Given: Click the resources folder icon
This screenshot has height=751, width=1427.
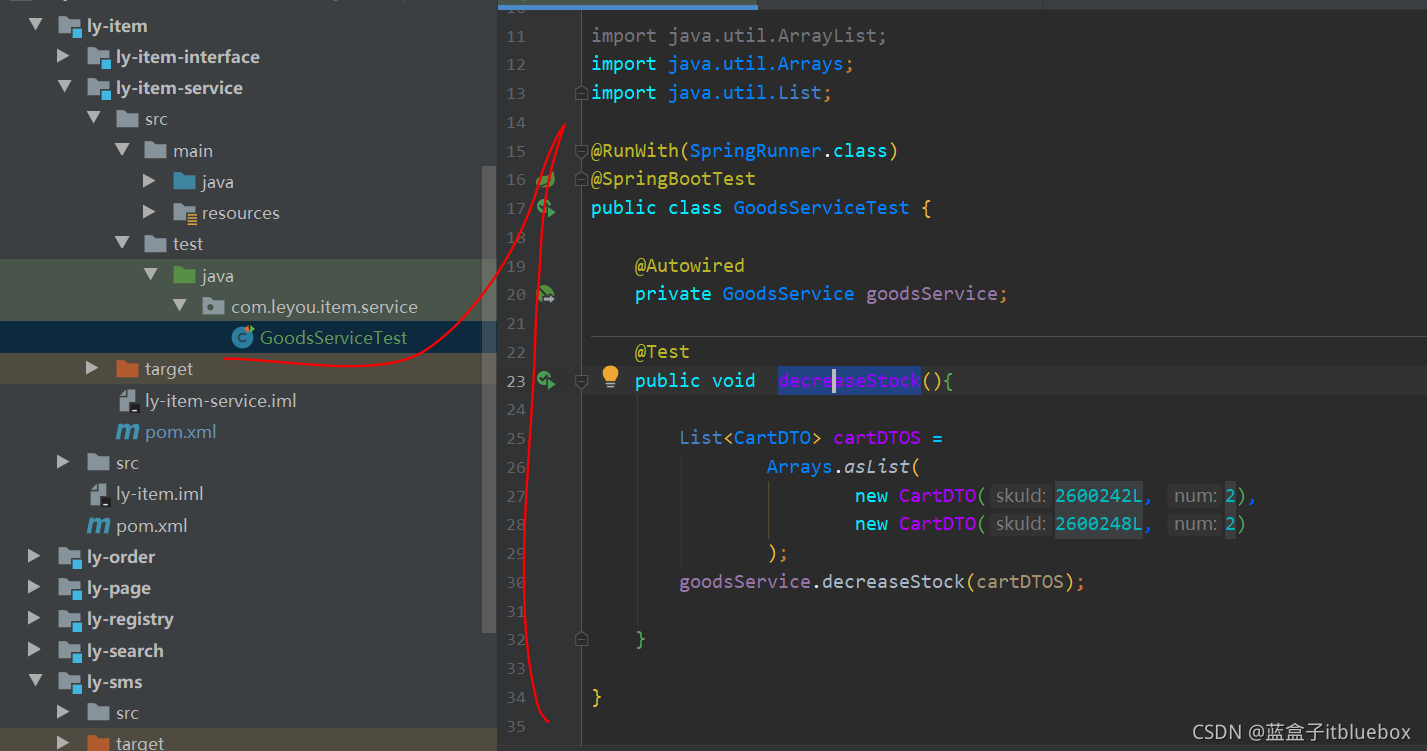Looking at the screenshot, I should coord(185,212).
